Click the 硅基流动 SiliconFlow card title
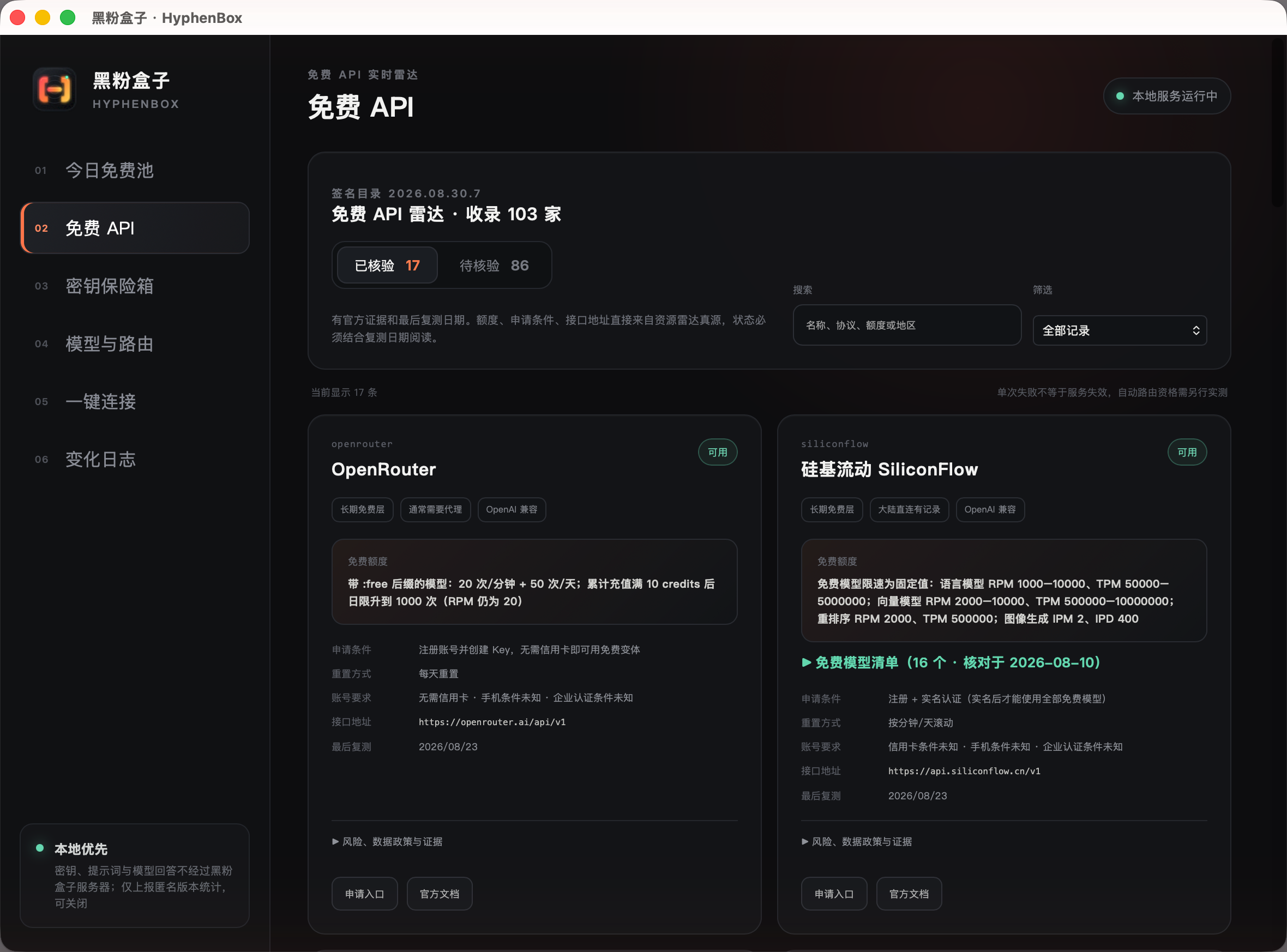 tap(889, 469)
